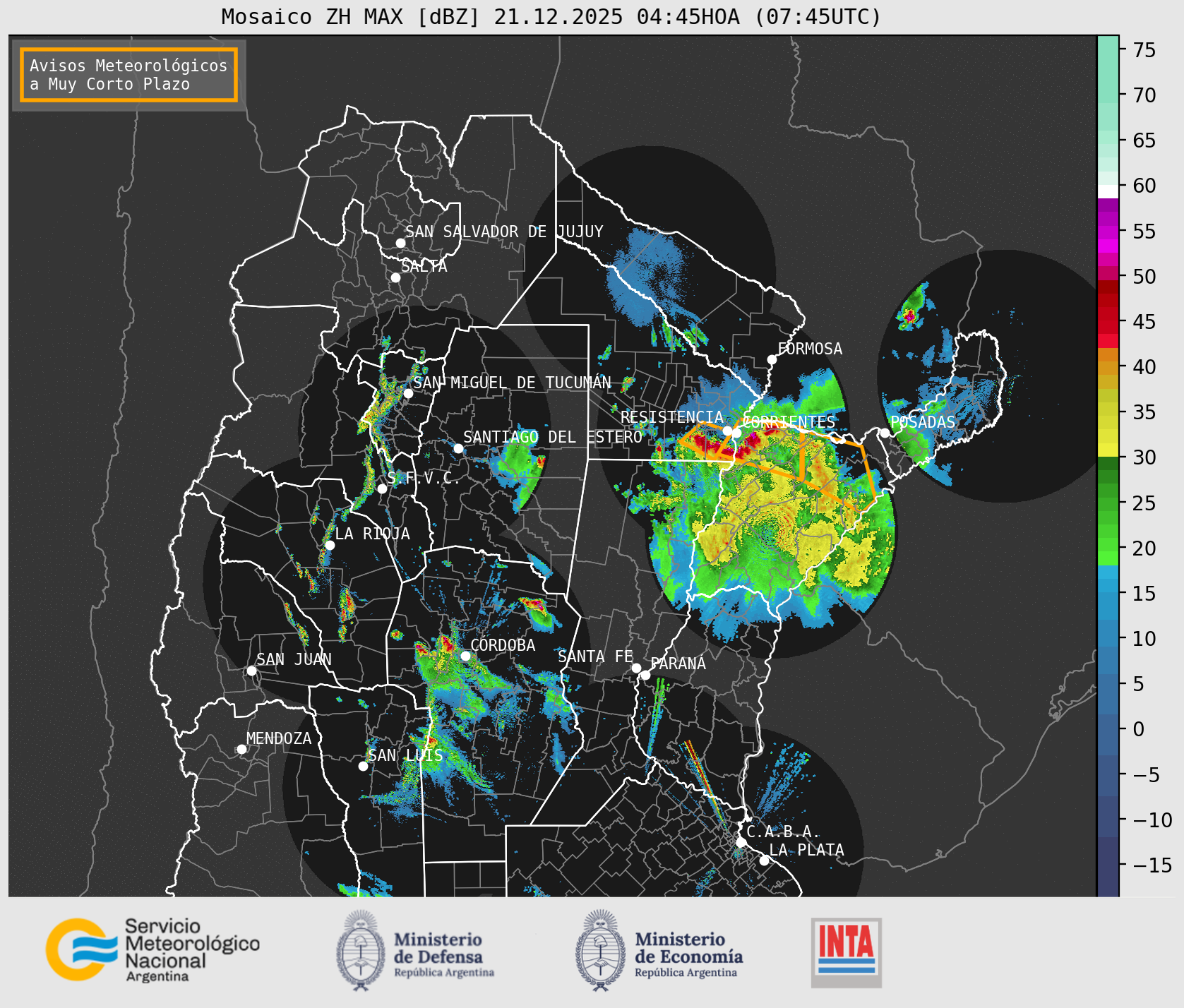Click the INTA logo
The height and width of the screenshot is (1008, 1184).
click(846, 952)
